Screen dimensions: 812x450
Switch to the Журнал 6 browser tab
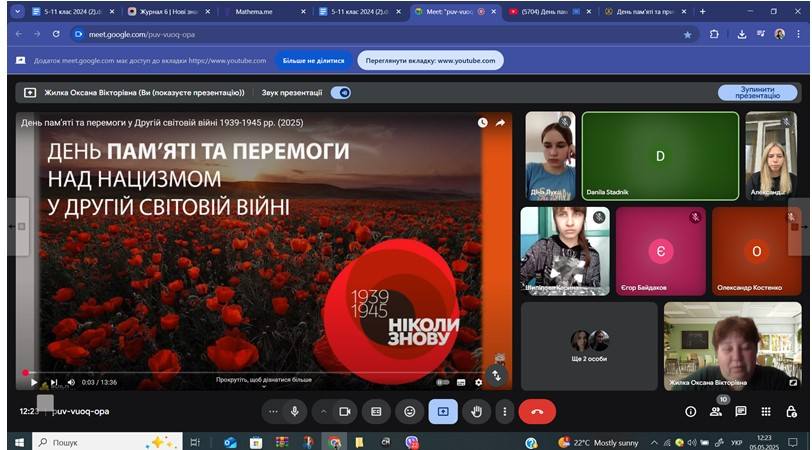pyautogui.click(x=170, y=11)
